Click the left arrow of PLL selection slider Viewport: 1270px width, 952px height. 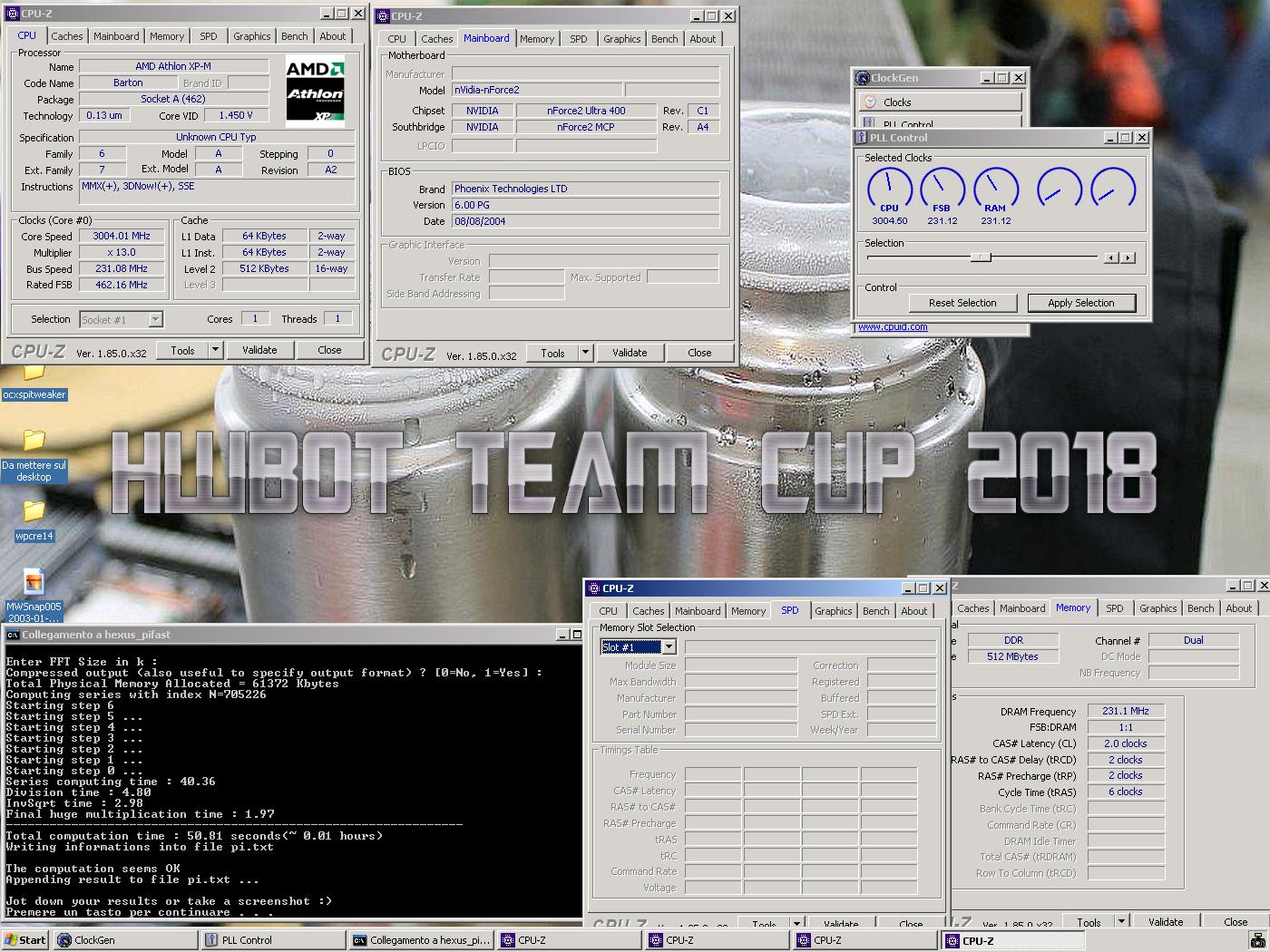[1111, 257]
